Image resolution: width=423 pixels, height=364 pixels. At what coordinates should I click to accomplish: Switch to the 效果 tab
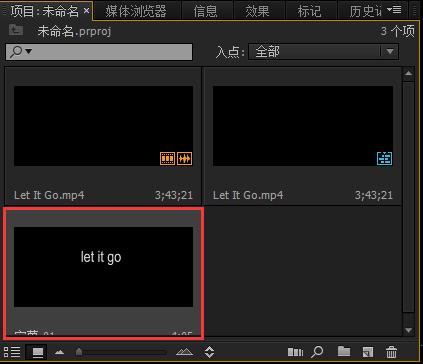[x=257, y=11]
